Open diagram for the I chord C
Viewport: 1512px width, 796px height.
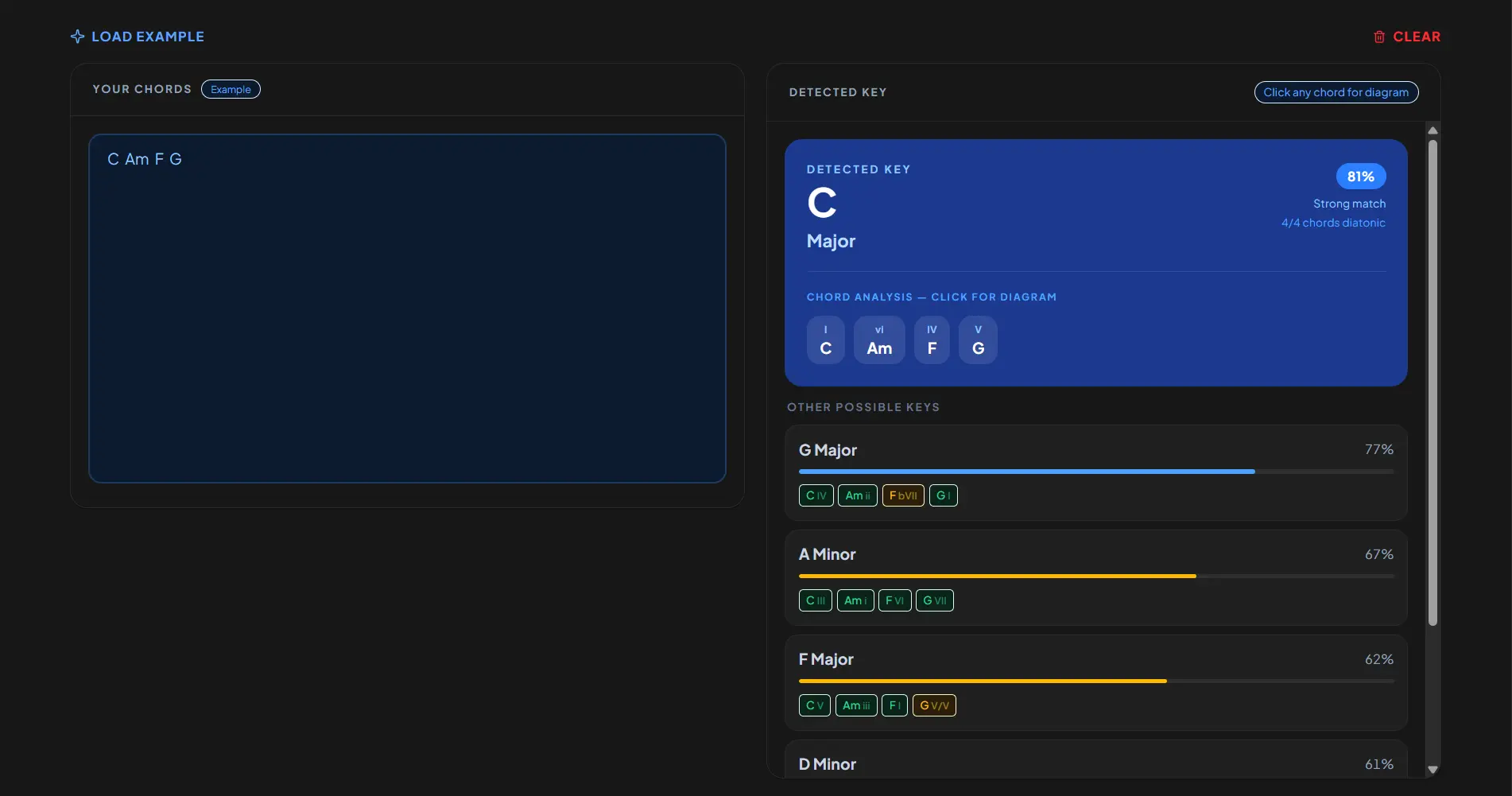pyautogui.click(x=825, y=340)
